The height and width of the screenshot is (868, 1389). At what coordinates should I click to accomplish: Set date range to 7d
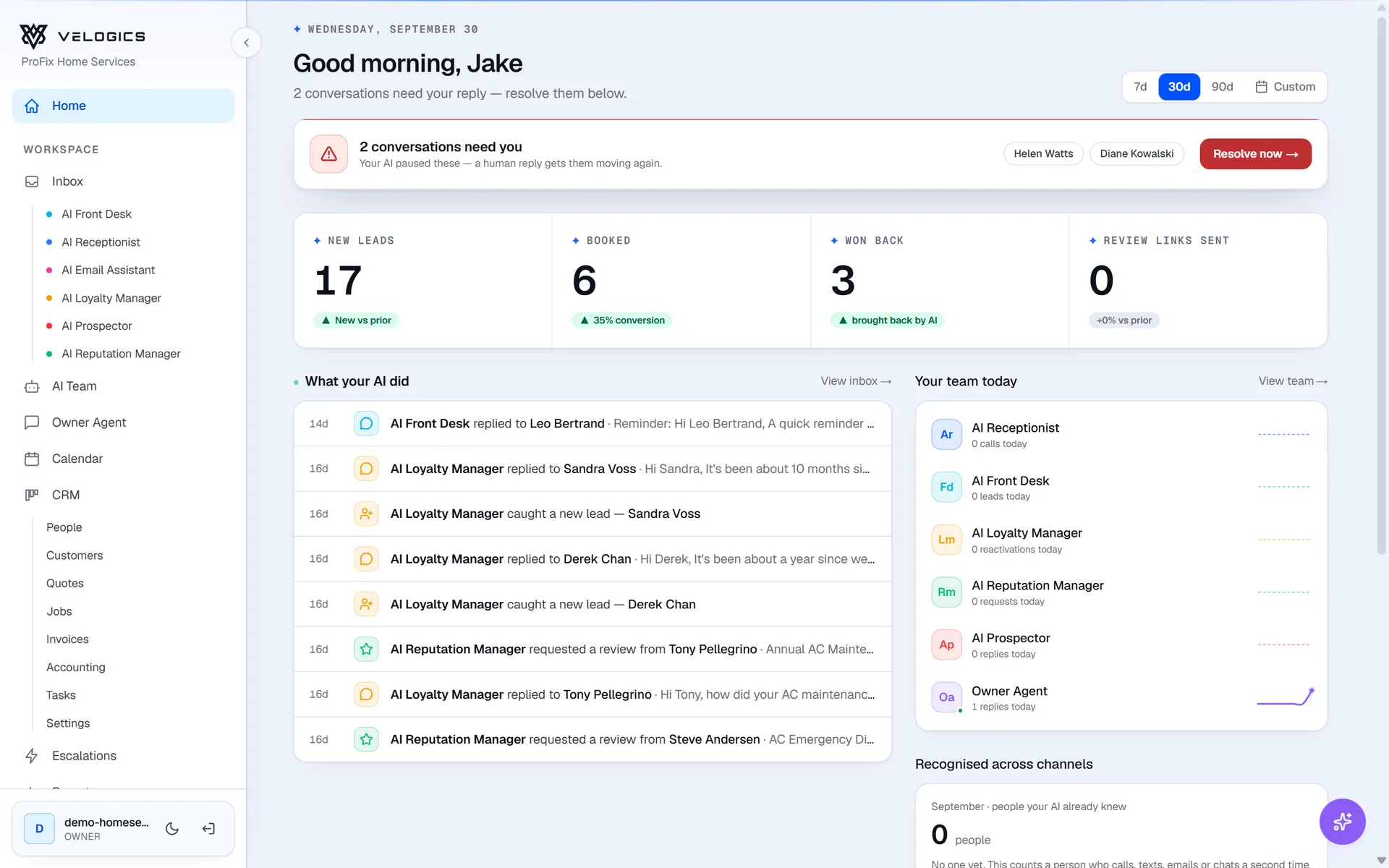tap(1140, 87)
